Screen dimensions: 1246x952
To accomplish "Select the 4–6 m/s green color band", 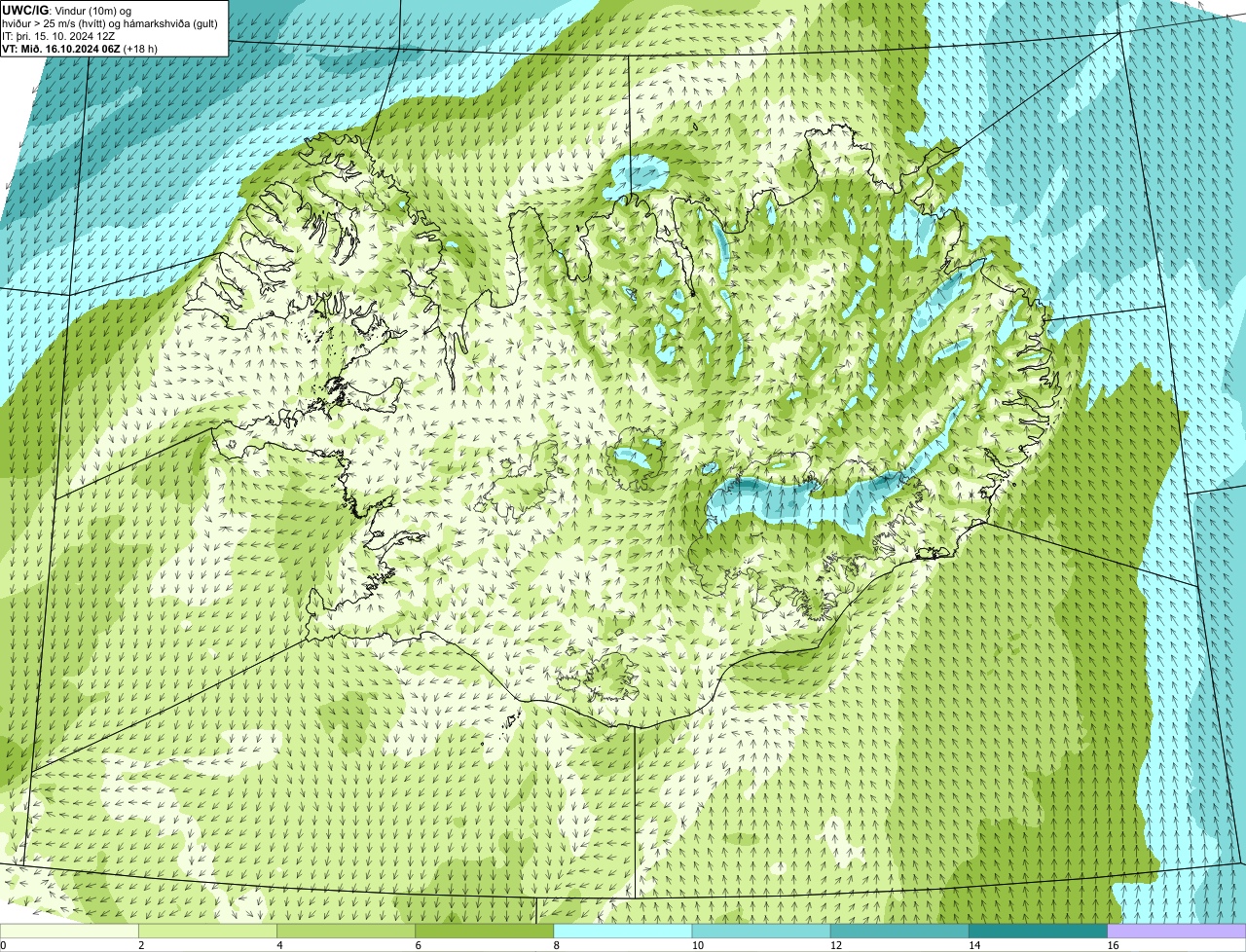I will 347,931.
